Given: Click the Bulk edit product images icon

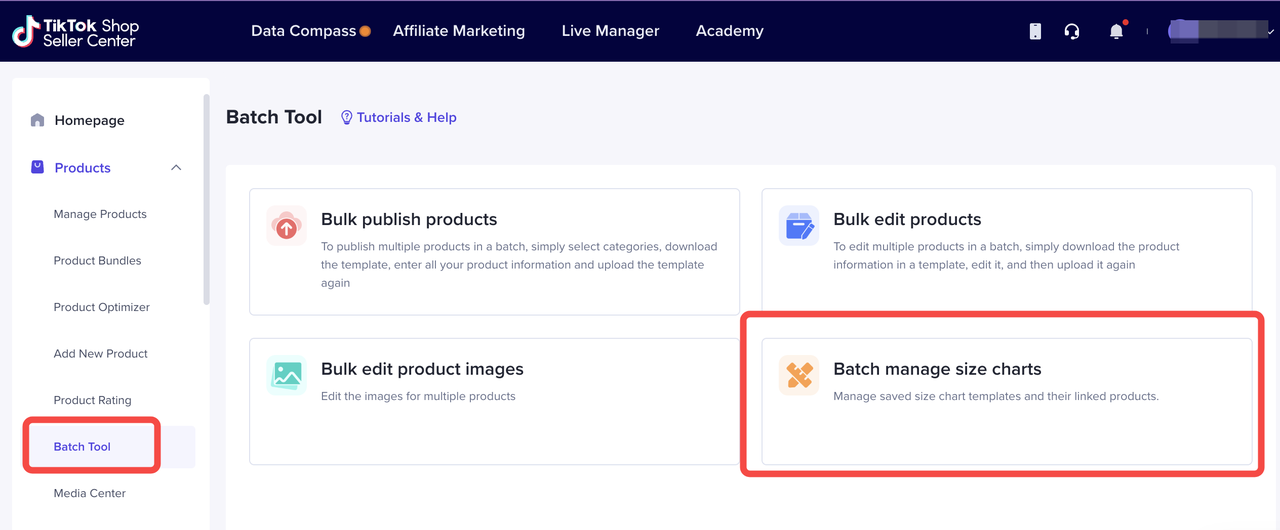Looking at the screenshot, I should pos(286,375).
